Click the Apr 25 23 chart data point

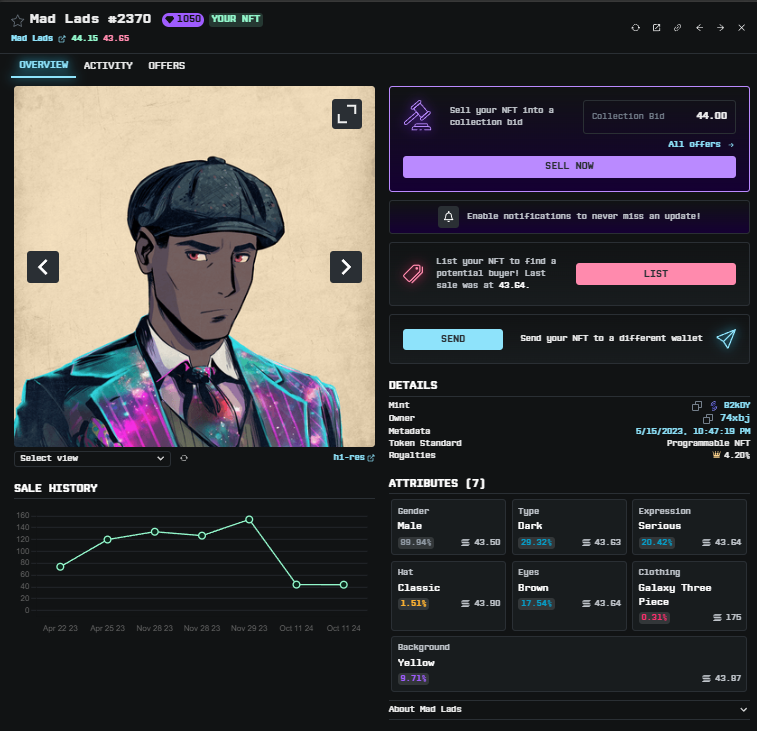[108, 539]
